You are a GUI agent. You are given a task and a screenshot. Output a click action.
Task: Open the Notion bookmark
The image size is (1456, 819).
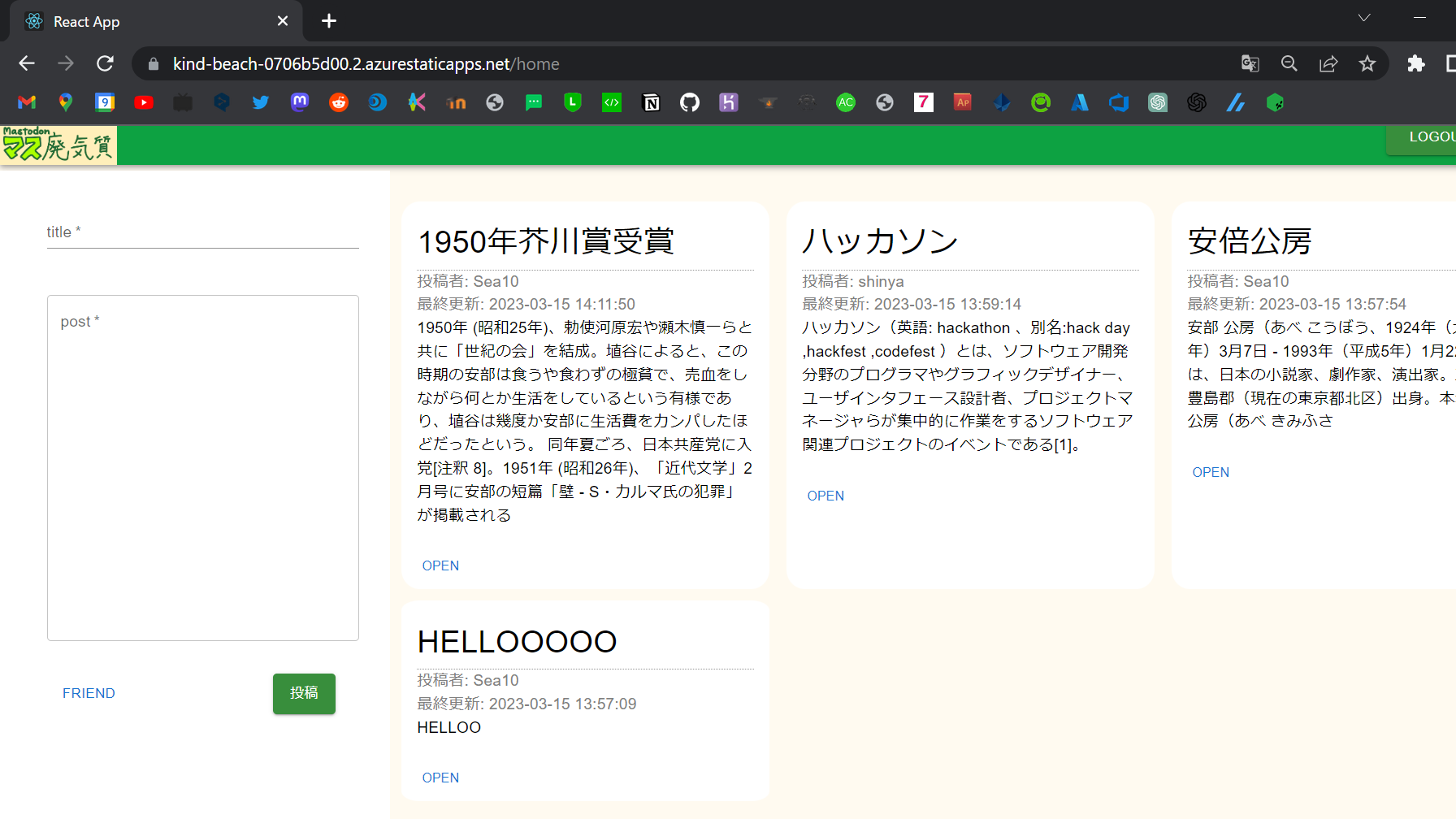point(651,102)
